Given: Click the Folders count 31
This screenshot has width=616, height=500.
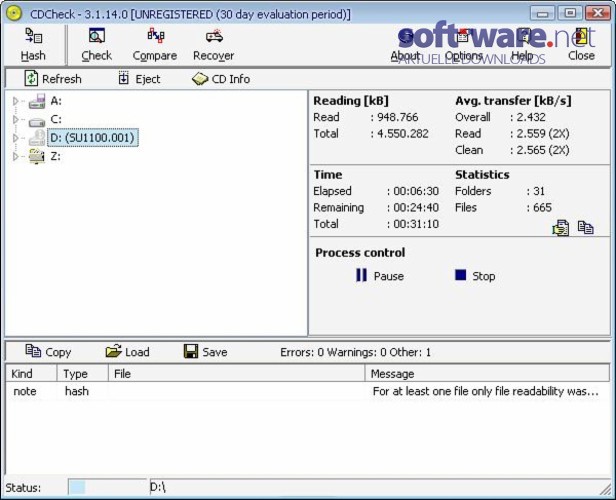Looking at the screenshot, I should (x=539, y=191).
